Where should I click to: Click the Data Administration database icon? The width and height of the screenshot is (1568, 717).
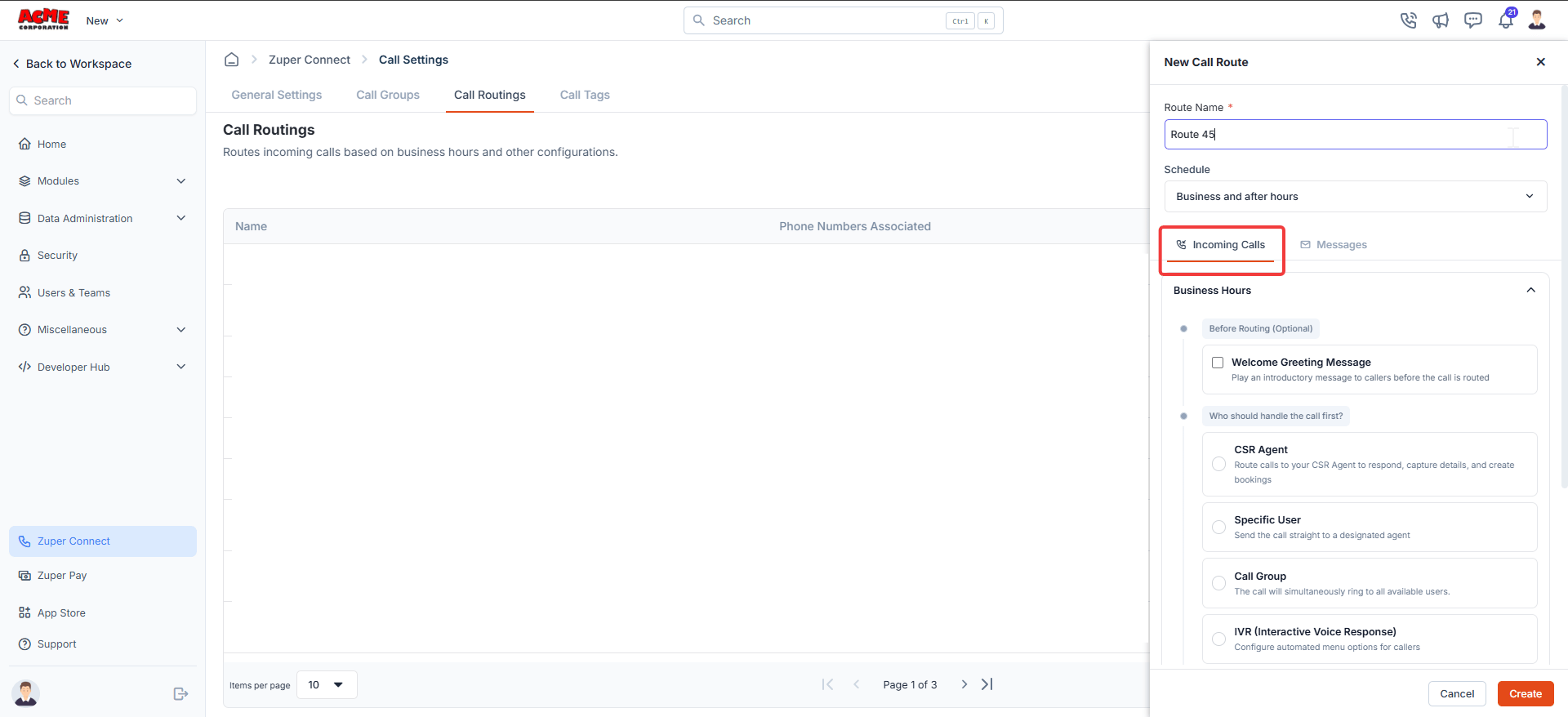(x=24, y=218)
